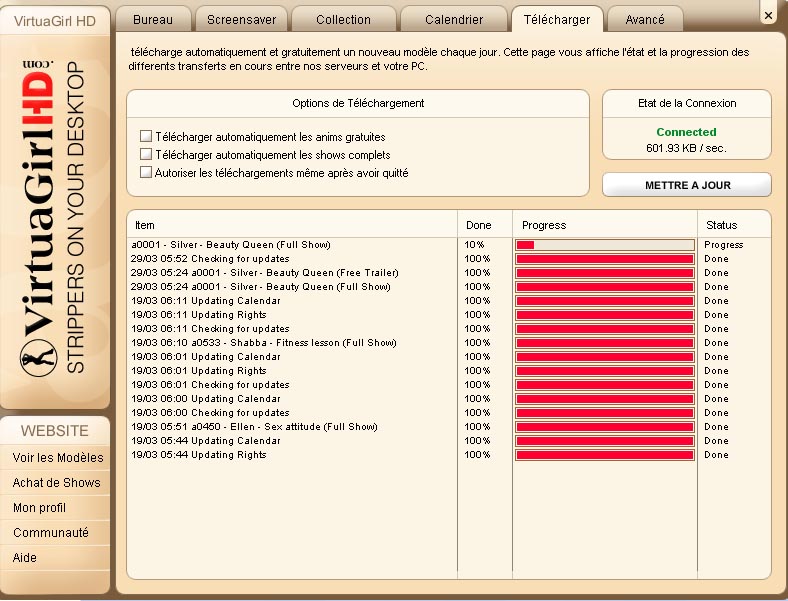
Task: Open the Aide help link
Action: tap(25, 558)
